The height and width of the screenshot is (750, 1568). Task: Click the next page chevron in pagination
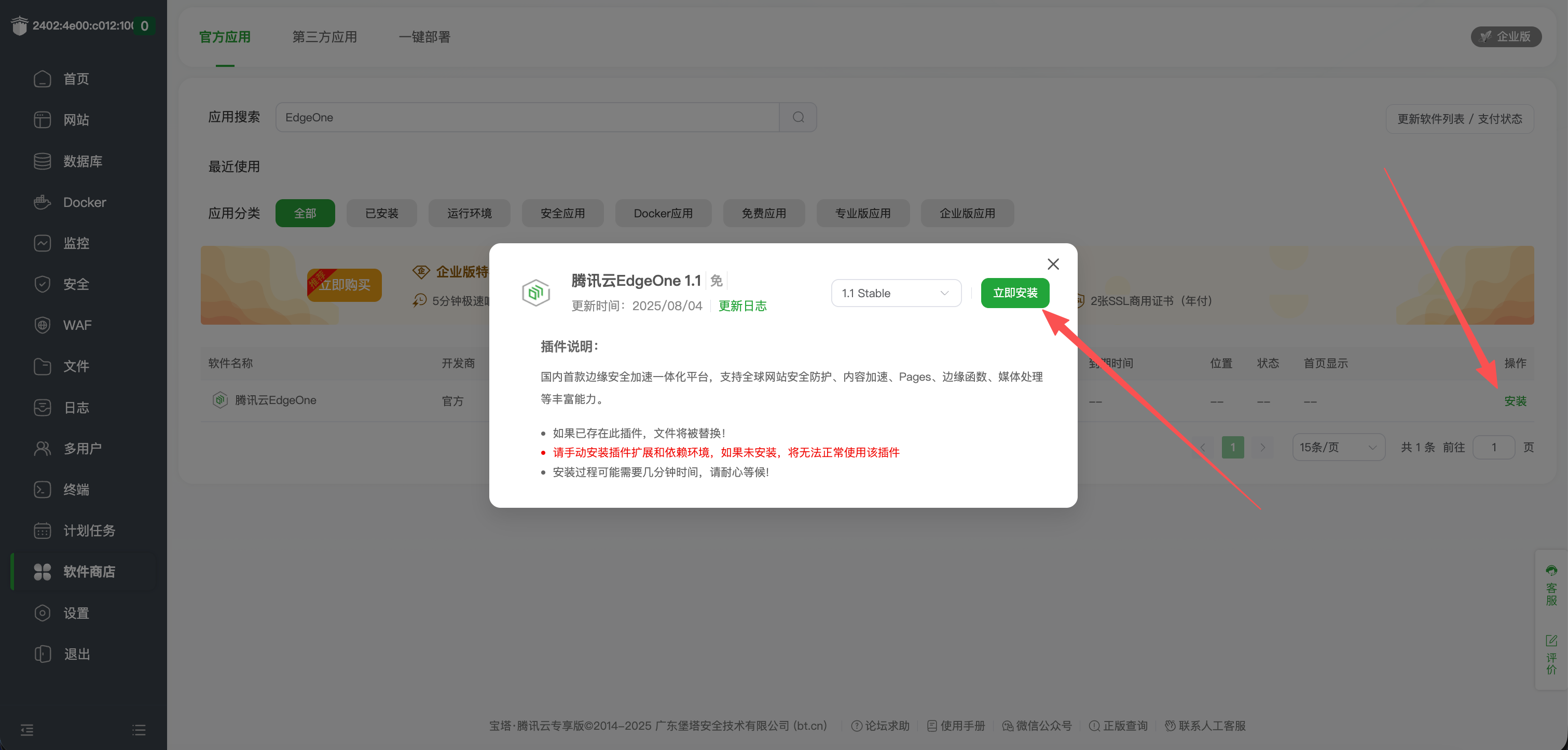(x=1263, y=447)
